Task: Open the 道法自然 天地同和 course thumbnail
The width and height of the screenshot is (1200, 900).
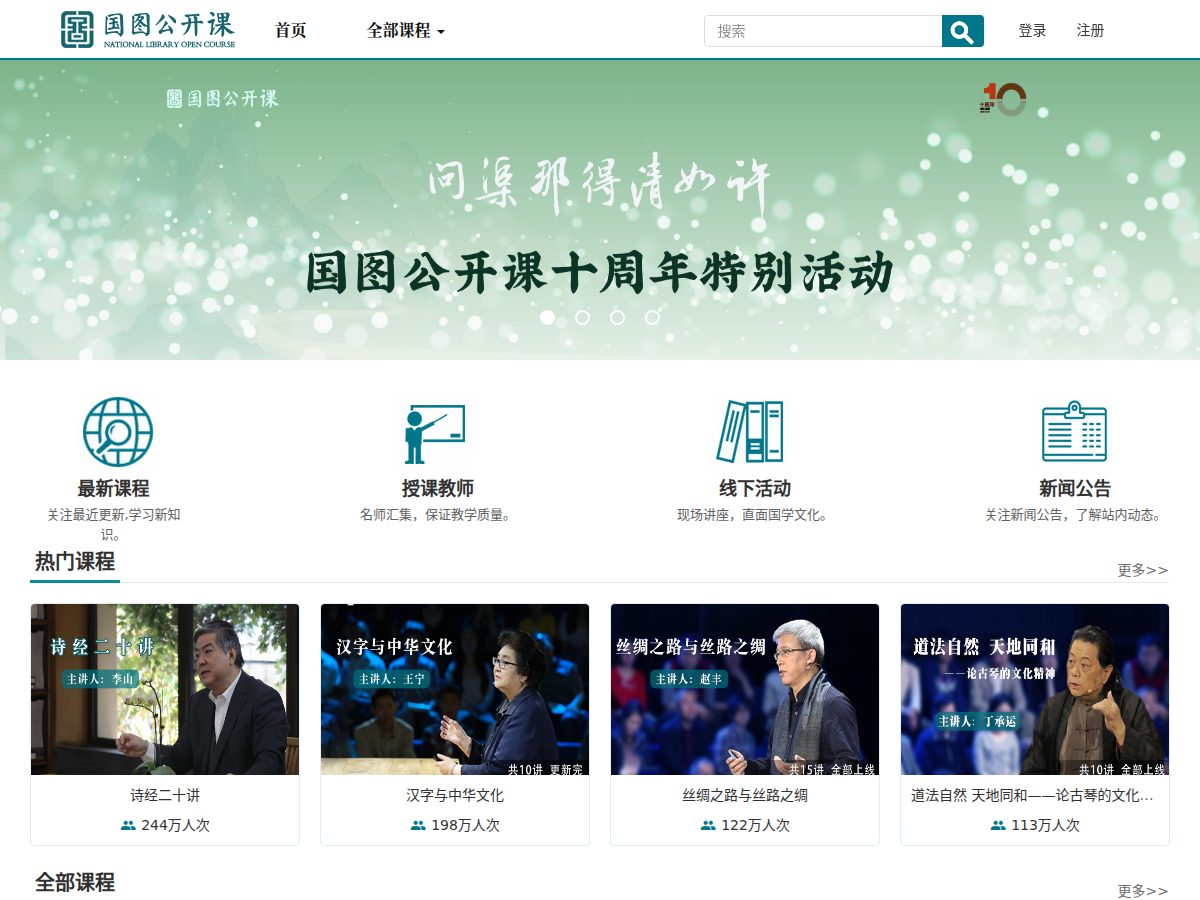Action: (x=1035, y=689)
